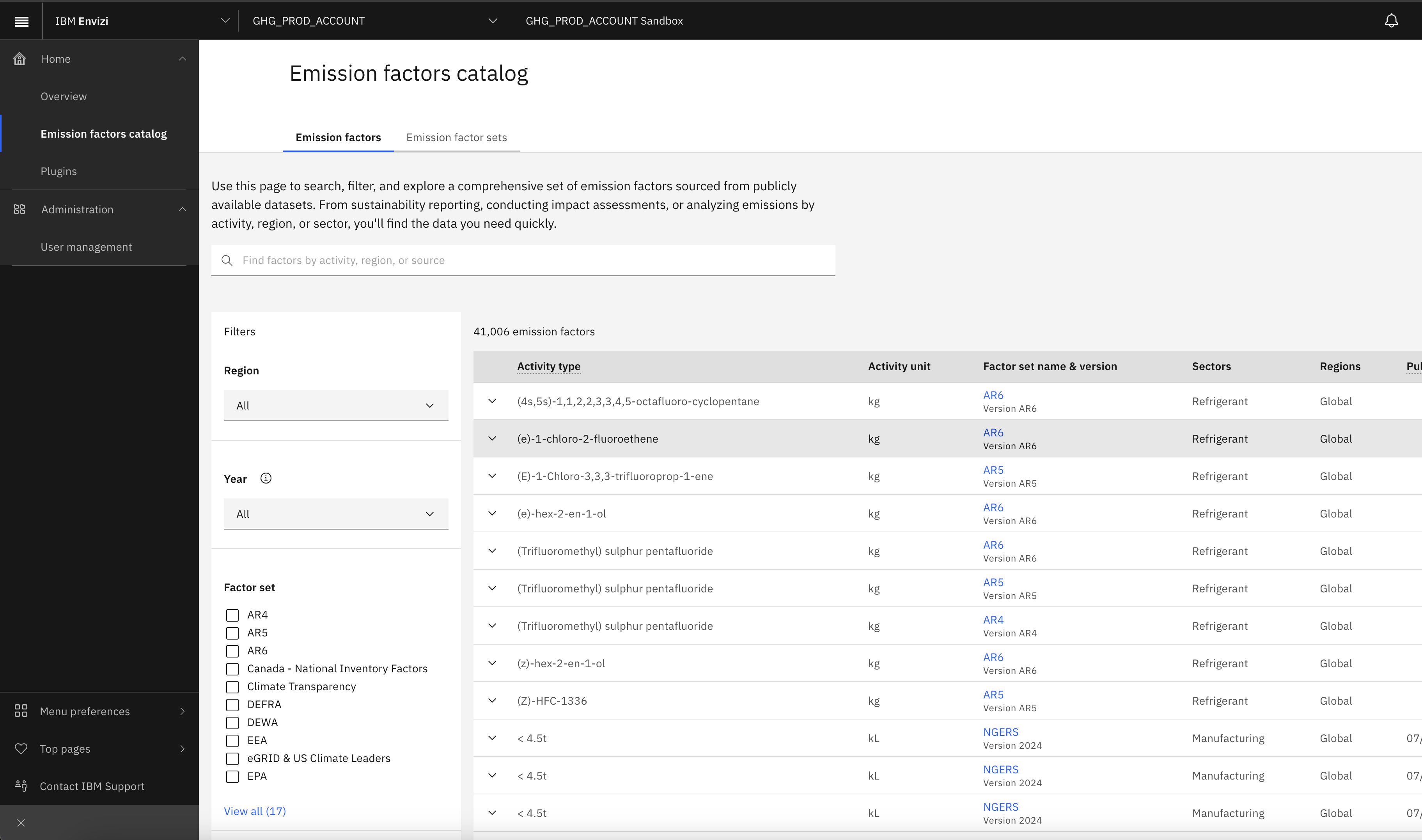This screenshot has width=1422, height=840.
Task: Collapse the Home section icon
Action: tap(182, 58)
